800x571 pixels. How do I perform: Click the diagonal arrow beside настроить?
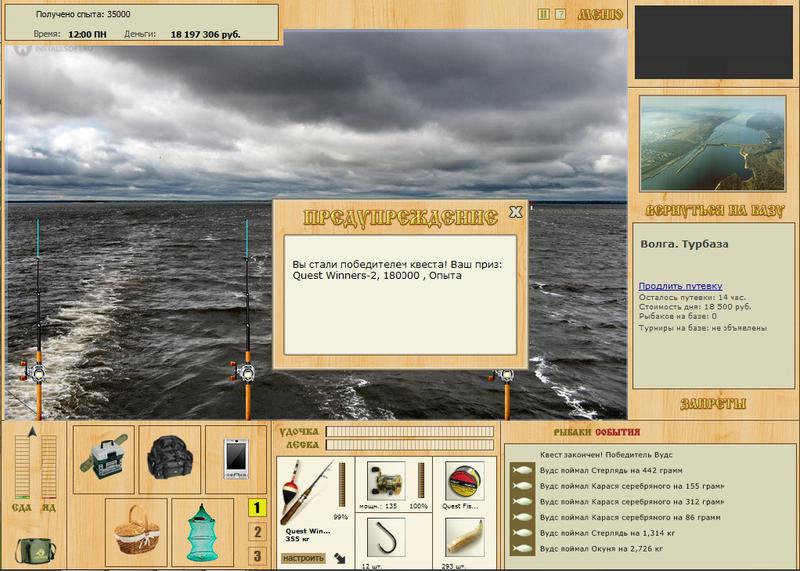pos(340,558)
